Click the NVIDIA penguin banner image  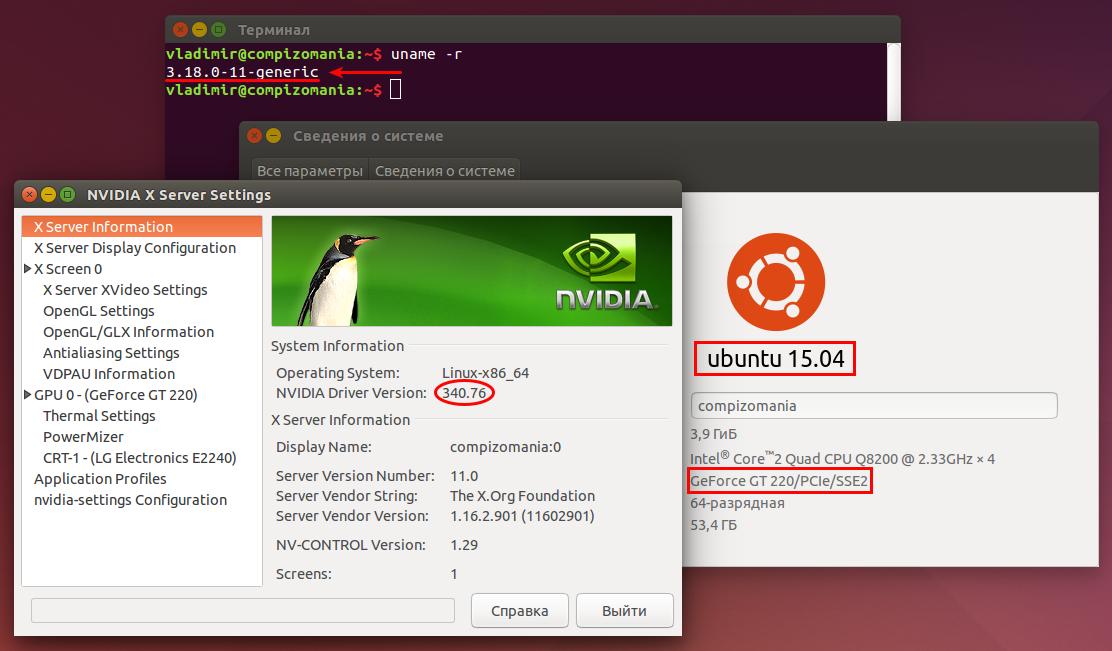472,271
